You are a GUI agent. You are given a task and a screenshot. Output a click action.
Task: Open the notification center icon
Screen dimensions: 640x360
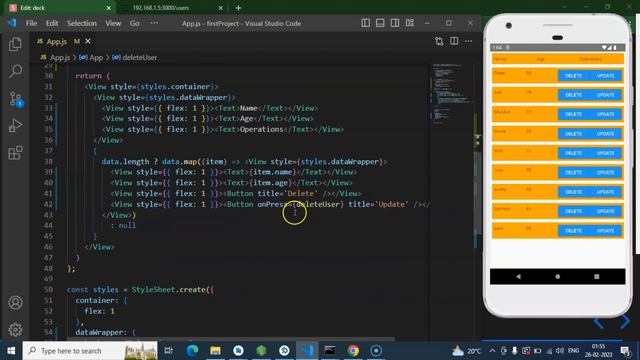point(625,351)
